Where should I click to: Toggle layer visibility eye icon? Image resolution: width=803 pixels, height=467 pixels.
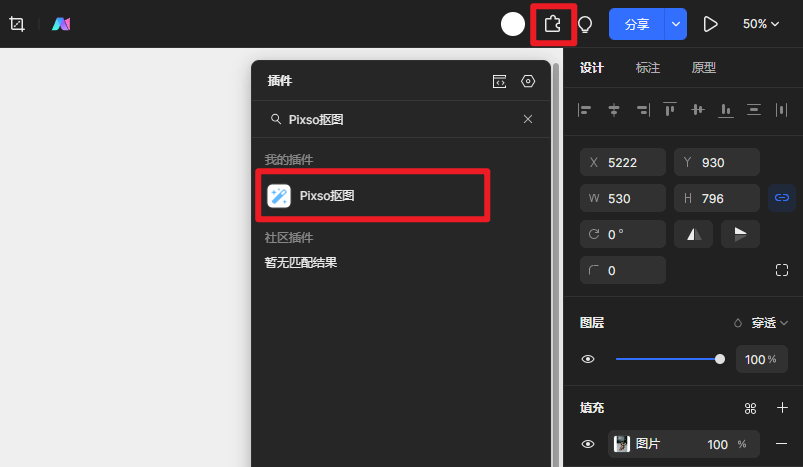pos(588,359)
